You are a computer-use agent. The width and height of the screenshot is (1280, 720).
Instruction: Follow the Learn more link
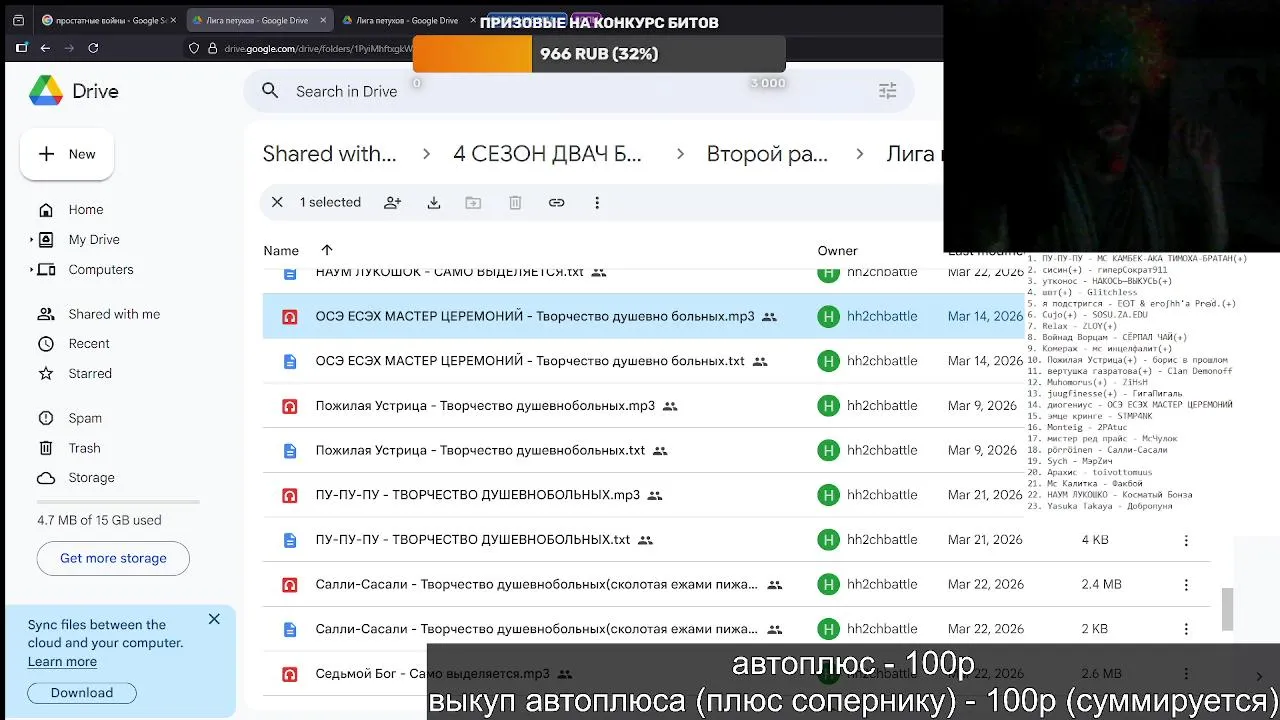pyautogui.click(x=62, y=662)
